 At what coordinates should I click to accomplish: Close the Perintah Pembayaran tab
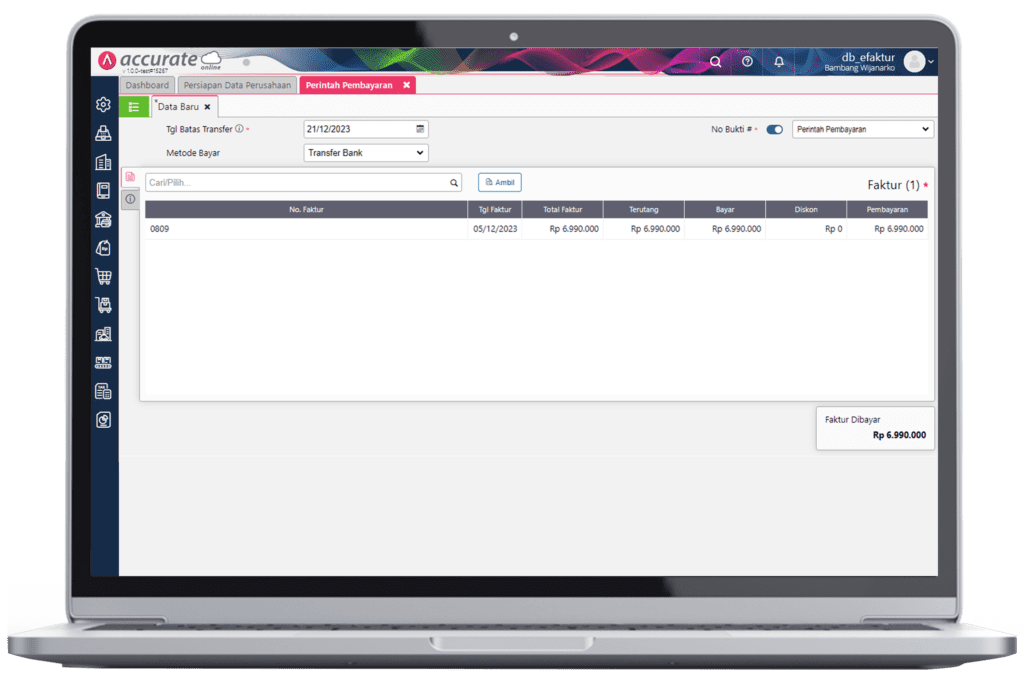pos(406,86)
